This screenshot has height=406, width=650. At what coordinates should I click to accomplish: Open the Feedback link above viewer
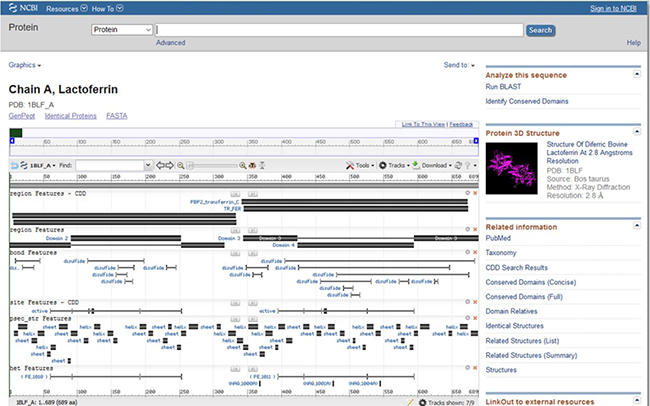click(x=461, y=124)
